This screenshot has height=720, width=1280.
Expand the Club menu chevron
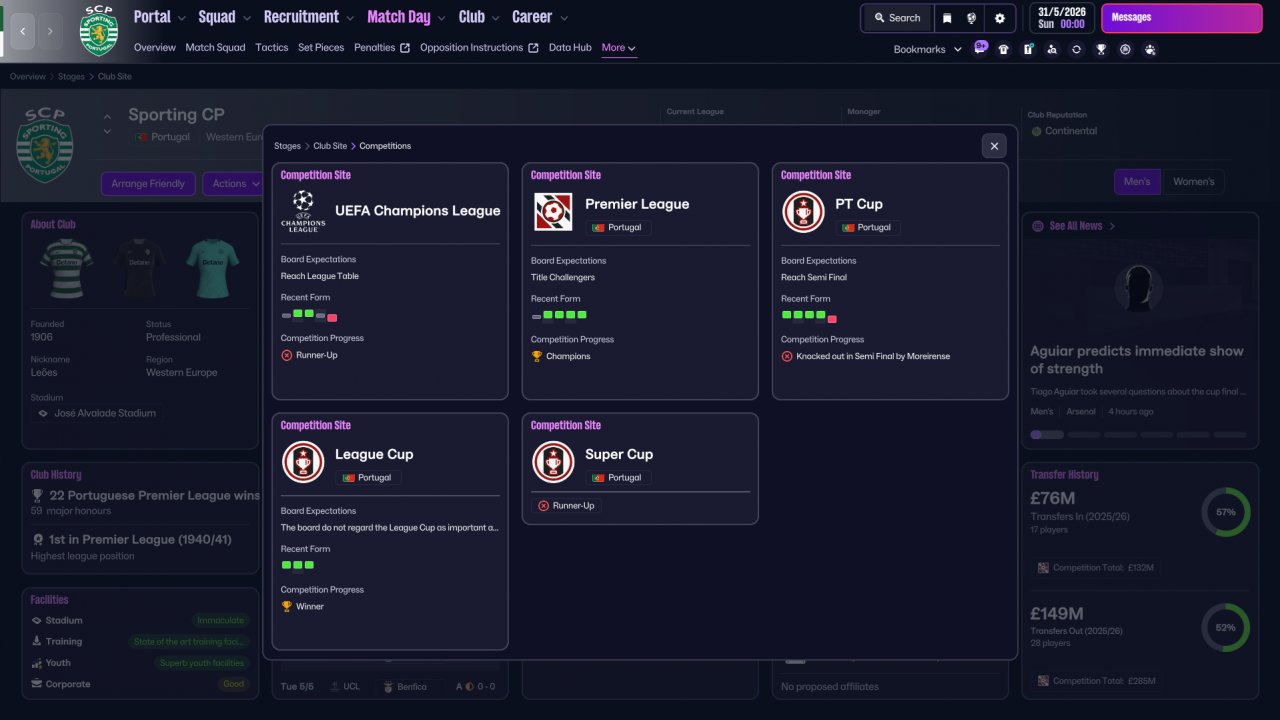coord(496,18)
